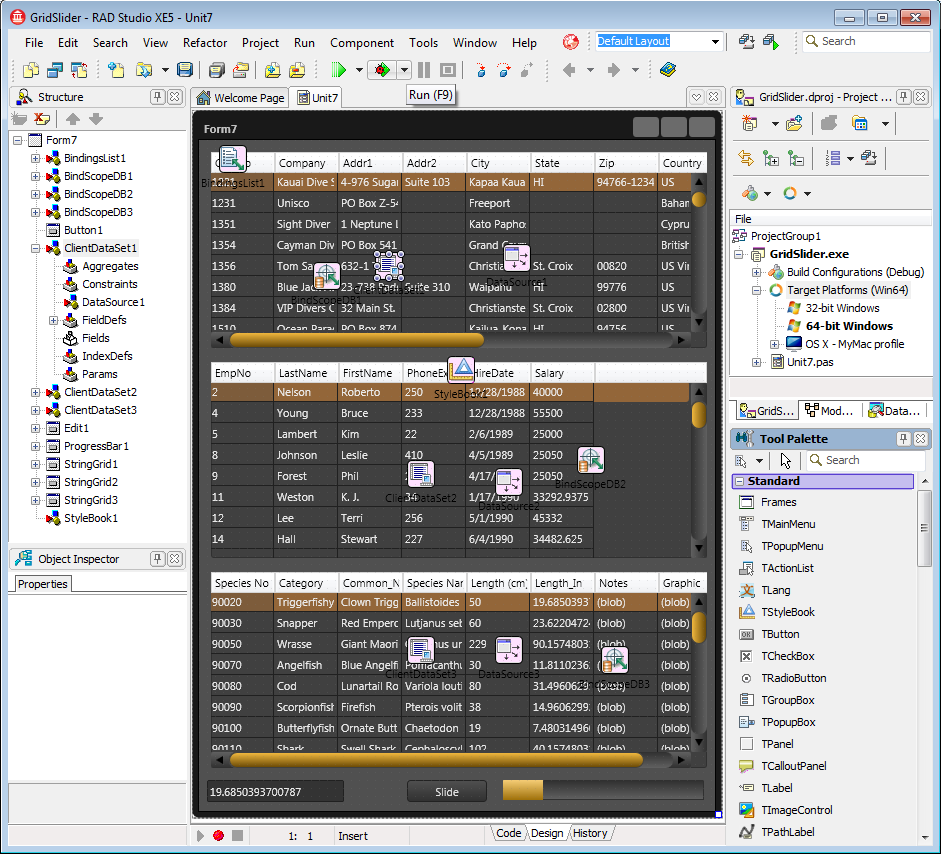This screenshot has width=941, height=854.
Task: Click the Forward navigation arrow in toolbar
Action: [613, 70]
